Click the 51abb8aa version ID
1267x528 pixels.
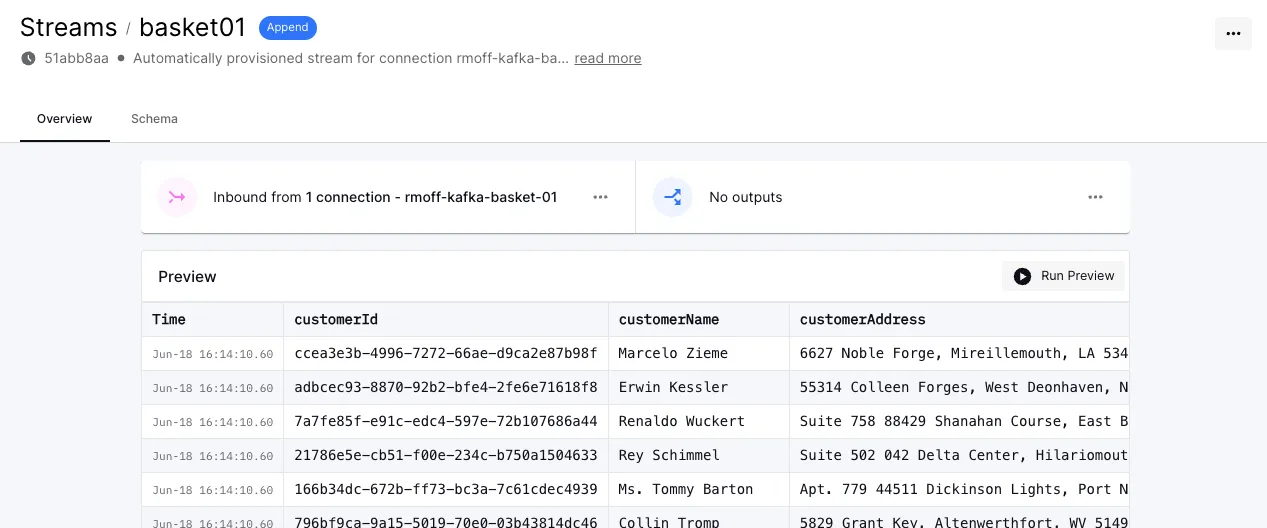coord(77,58)
